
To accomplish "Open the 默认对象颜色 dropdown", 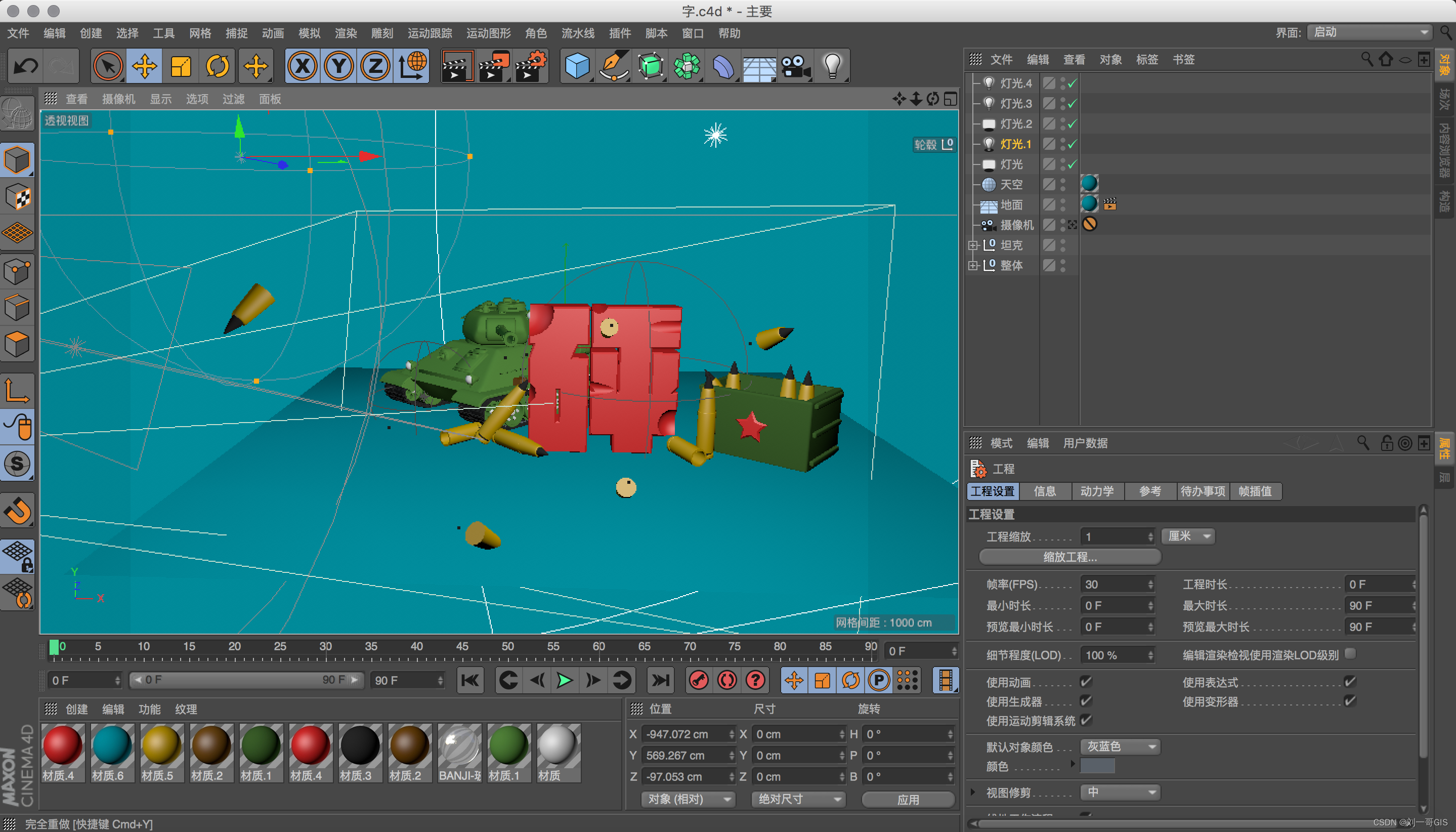I will [x=1120, y=746].
